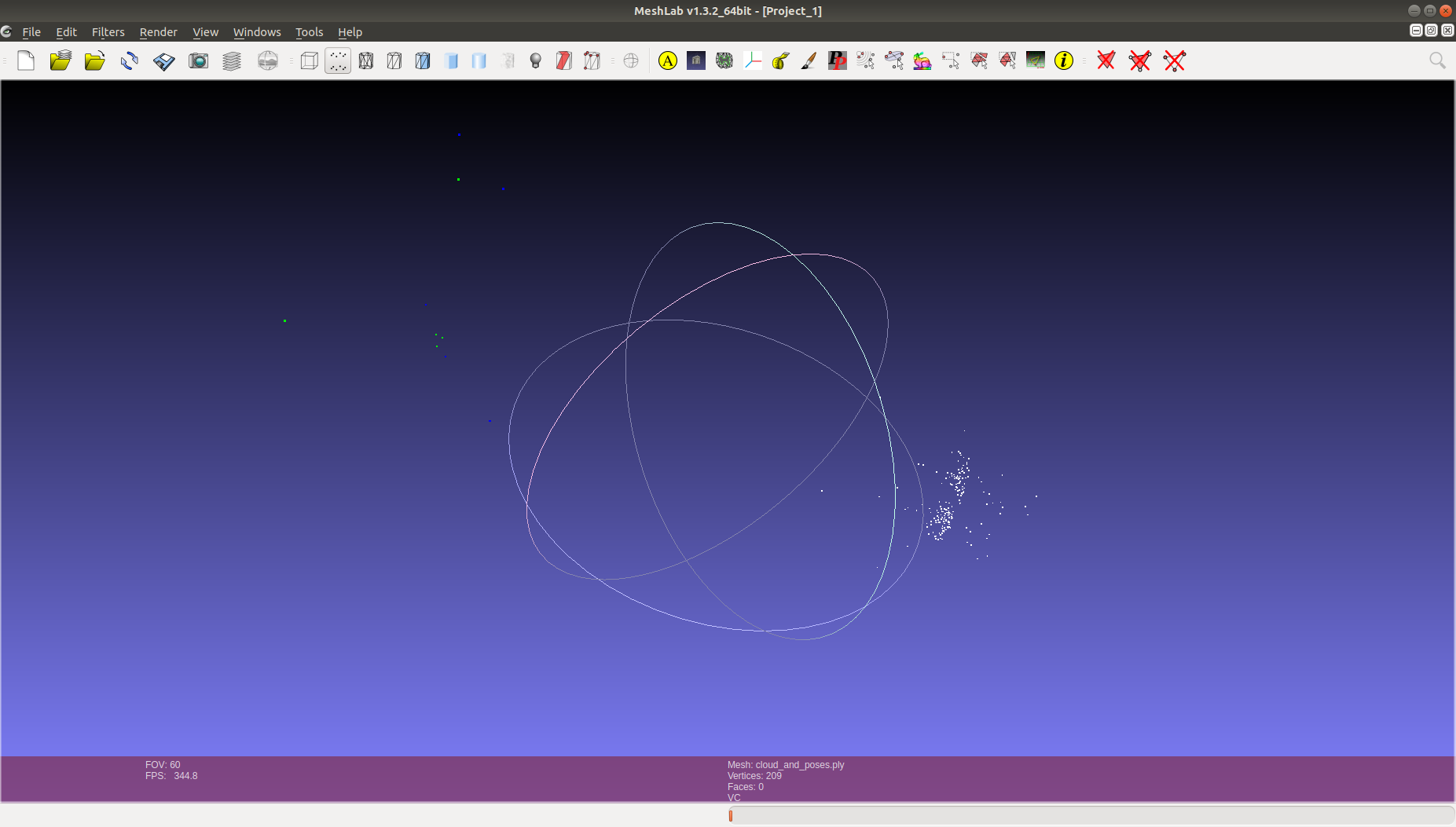Viewport: 1456px width, 827px height.
Task: Reload the current mesh
Action: point(128,60)
